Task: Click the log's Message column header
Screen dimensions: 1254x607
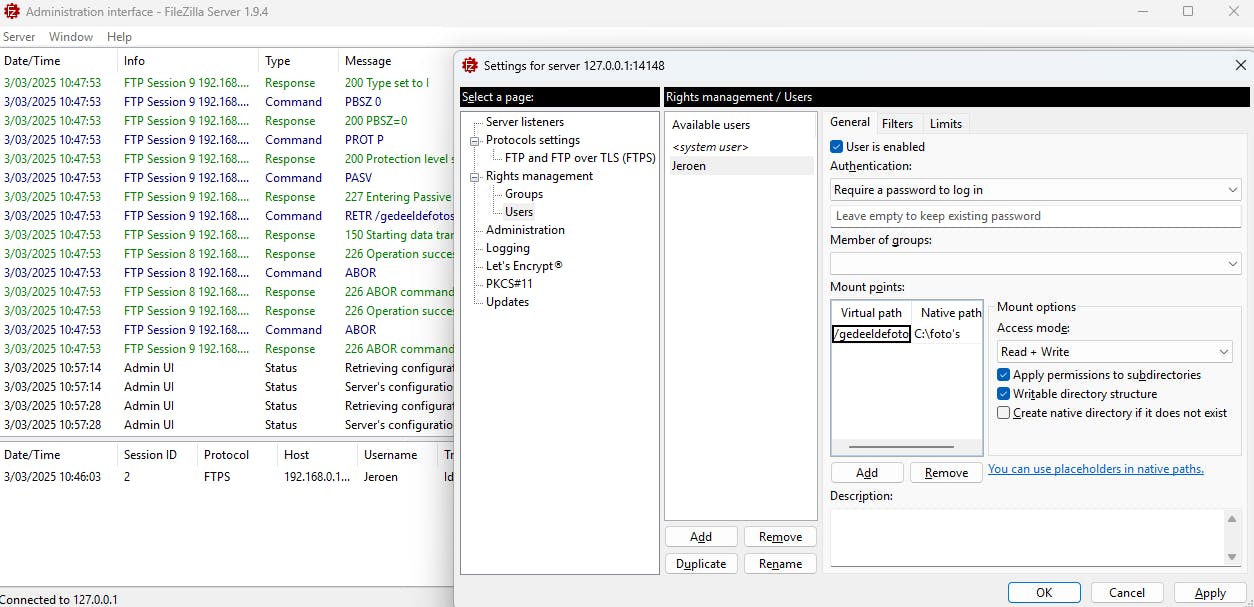Action: (396, 61)
